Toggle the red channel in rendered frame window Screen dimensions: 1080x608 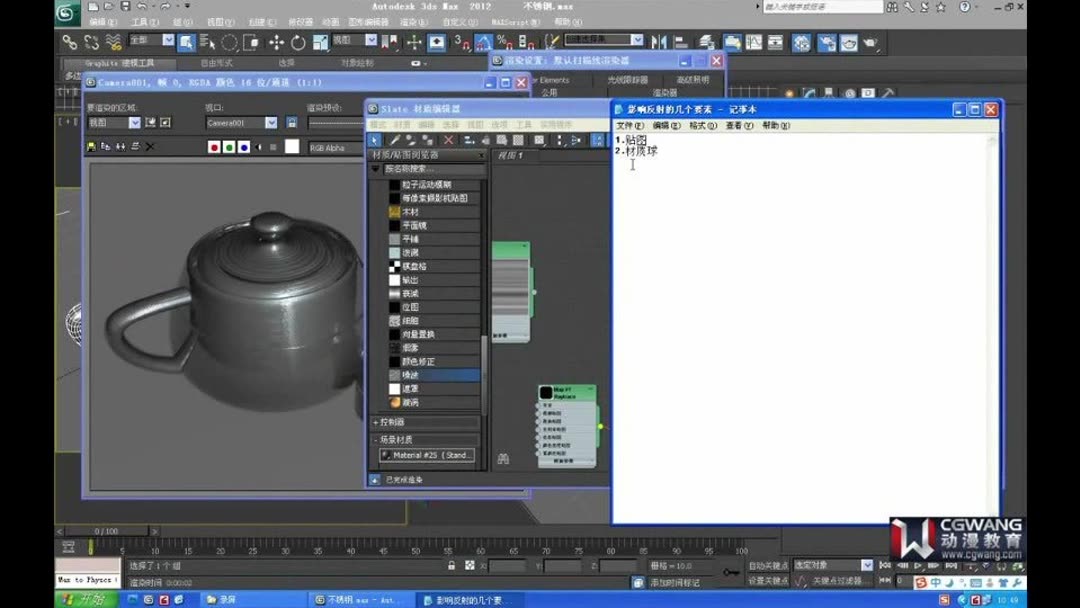point(214,148)
